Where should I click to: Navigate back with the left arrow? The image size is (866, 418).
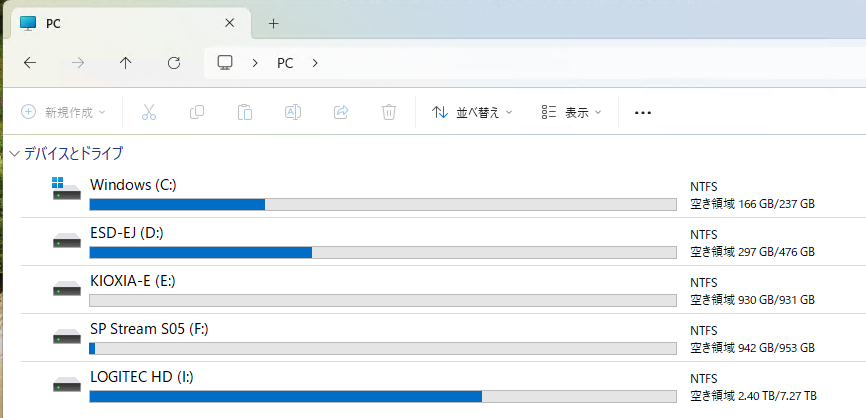30,62
